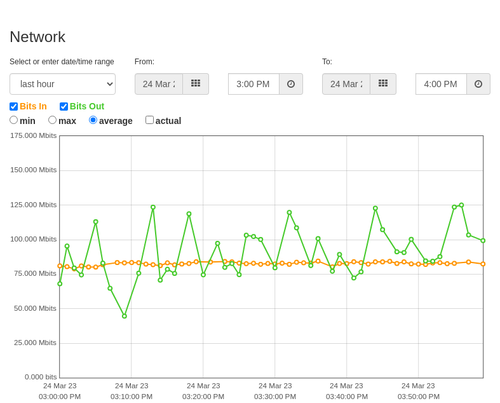This screenshot has width=500, height=403.
Task: Open the From time clock picker icon
Action: 291,84
